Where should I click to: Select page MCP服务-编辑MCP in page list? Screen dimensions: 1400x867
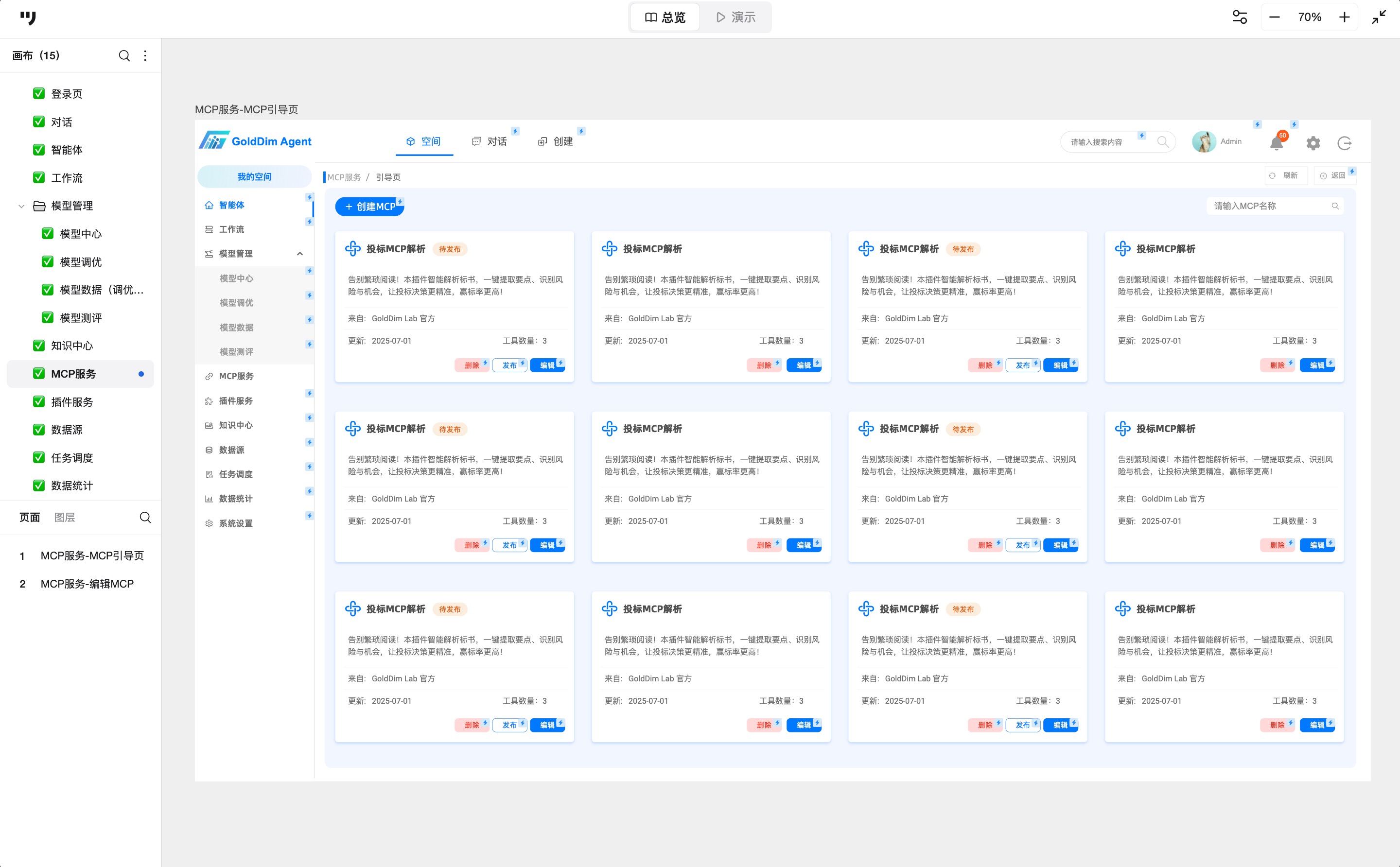pos(87,584)
